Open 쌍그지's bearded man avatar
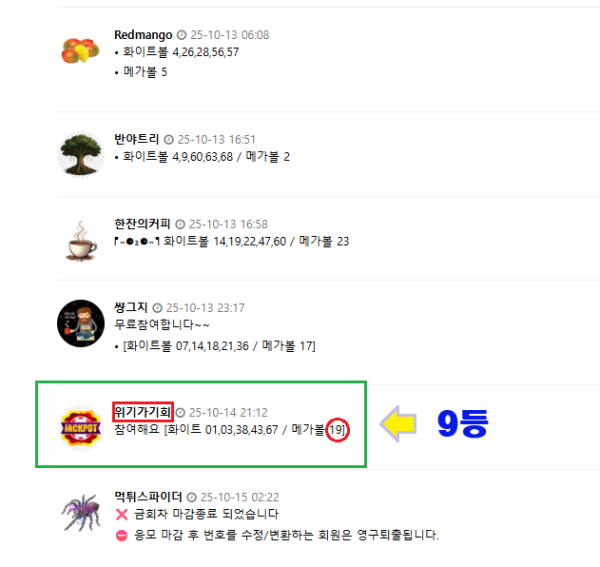The width and height of the screenshot is (600, 567). (81, 323)
